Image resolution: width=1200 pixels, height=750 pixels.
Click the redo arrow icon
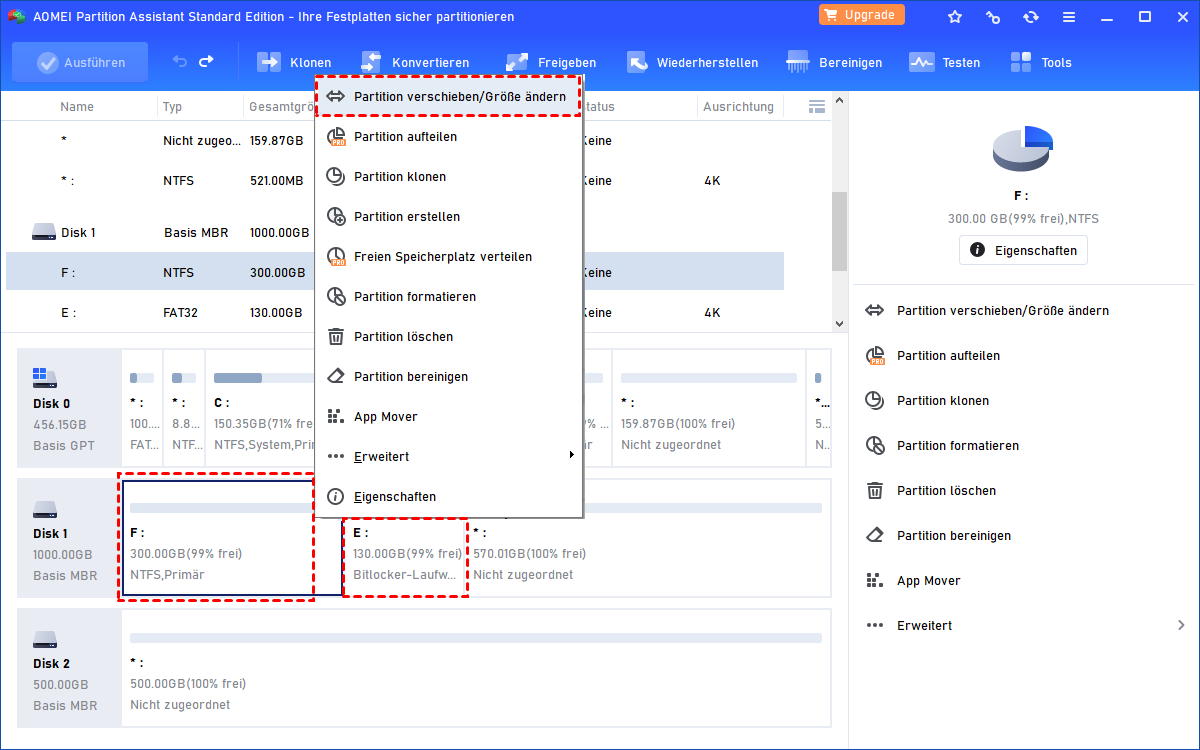coord(207,62)
